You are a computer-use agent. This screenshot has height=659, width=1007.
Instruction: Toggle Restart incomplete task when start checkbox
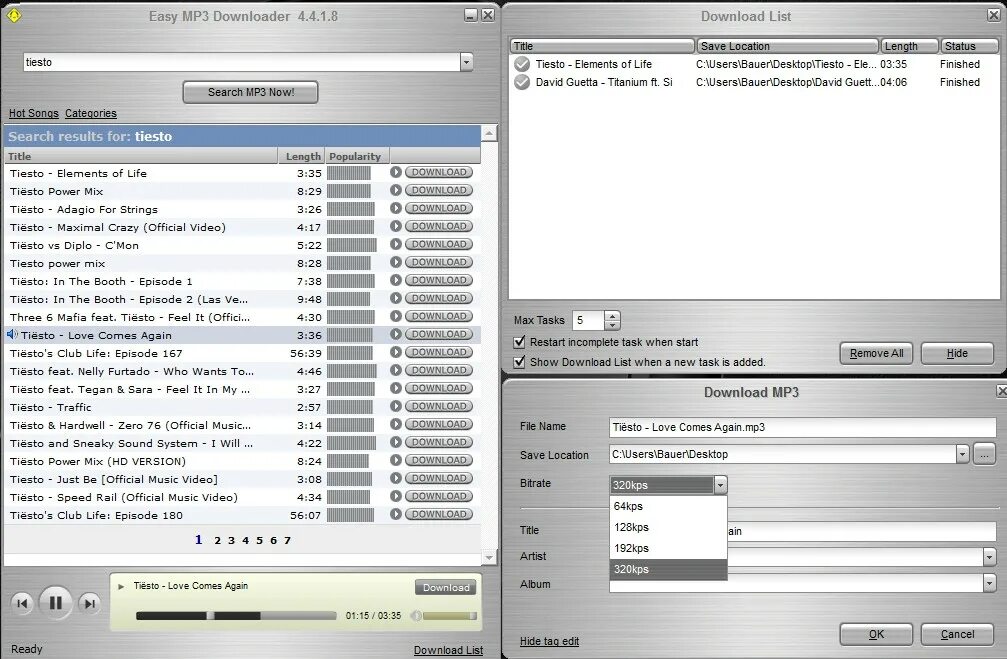pyautogui.click(x=520, y=342)
